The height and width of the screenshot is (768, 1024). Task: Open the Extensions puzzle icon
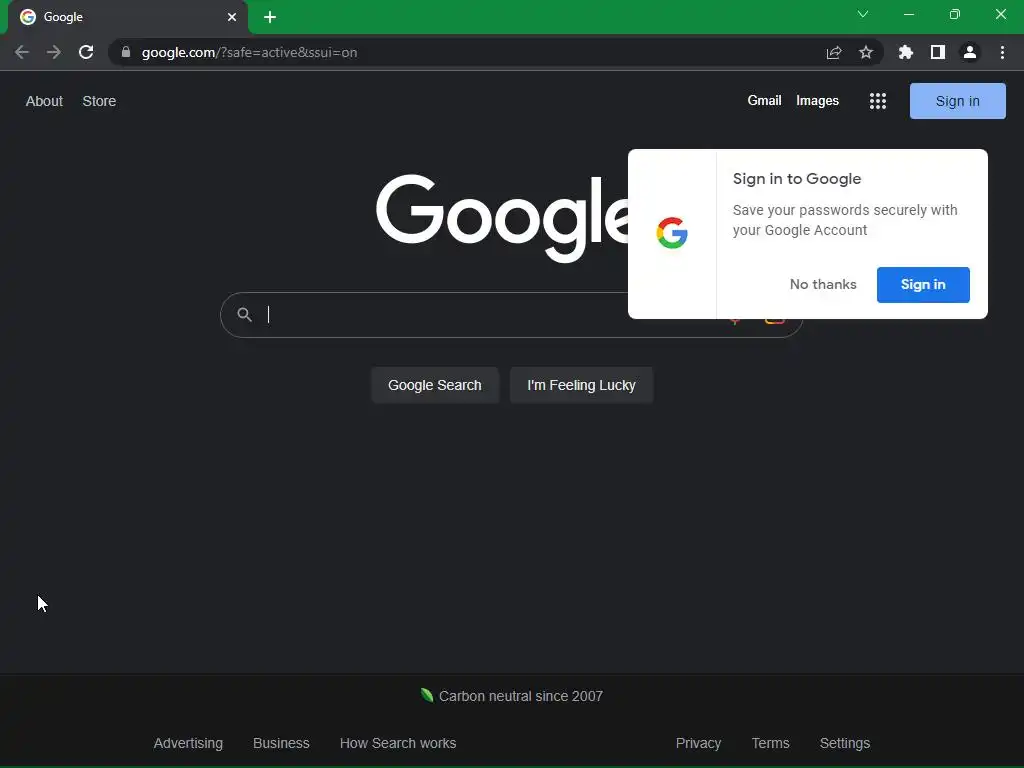click(905, 52)
